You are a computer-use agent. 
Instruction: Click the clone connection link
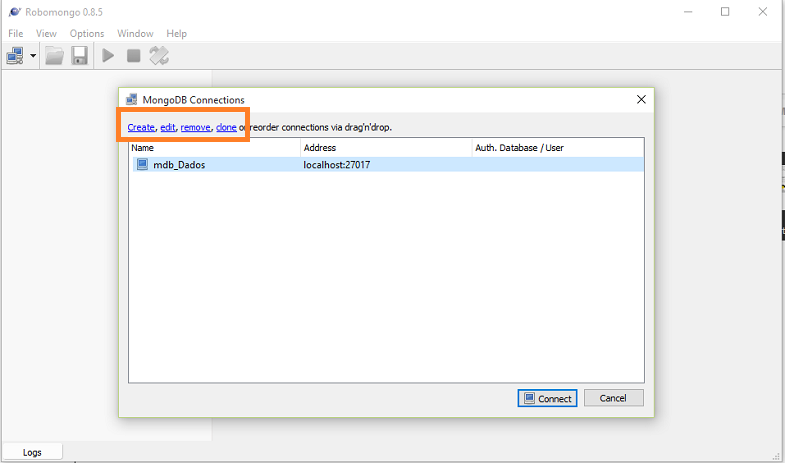226,127
